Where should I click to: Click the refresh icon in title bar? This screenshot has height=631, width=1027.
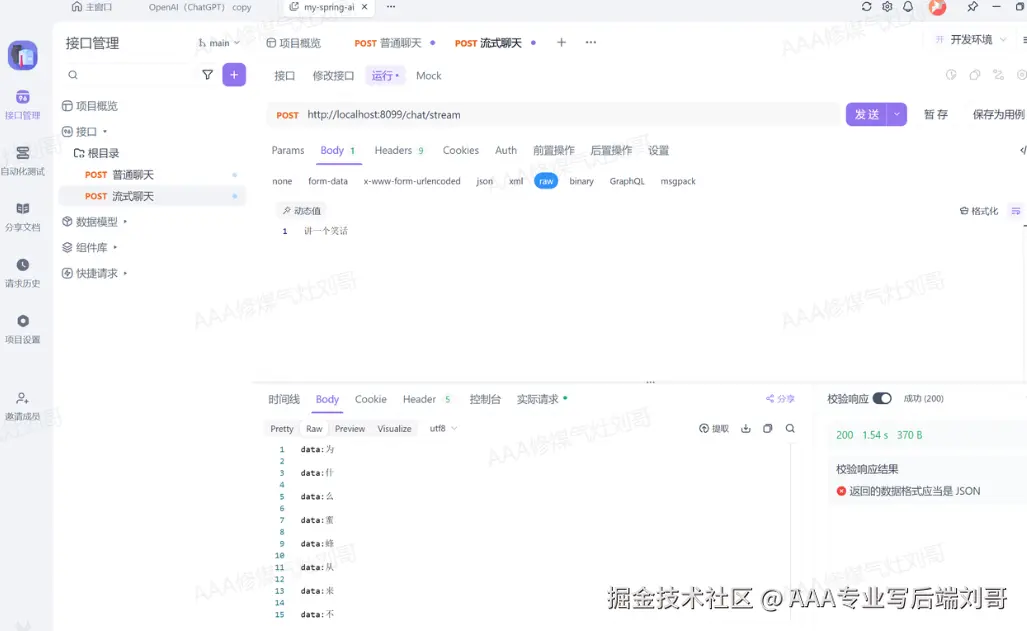[x=867, y=7]
